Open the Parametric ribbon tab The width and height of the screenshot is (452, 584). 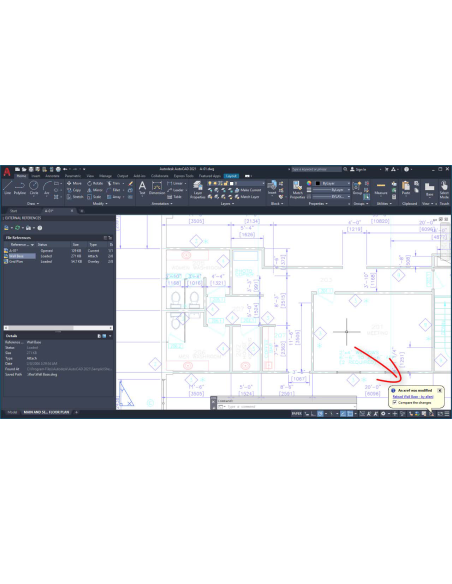(x=73, y=176)
